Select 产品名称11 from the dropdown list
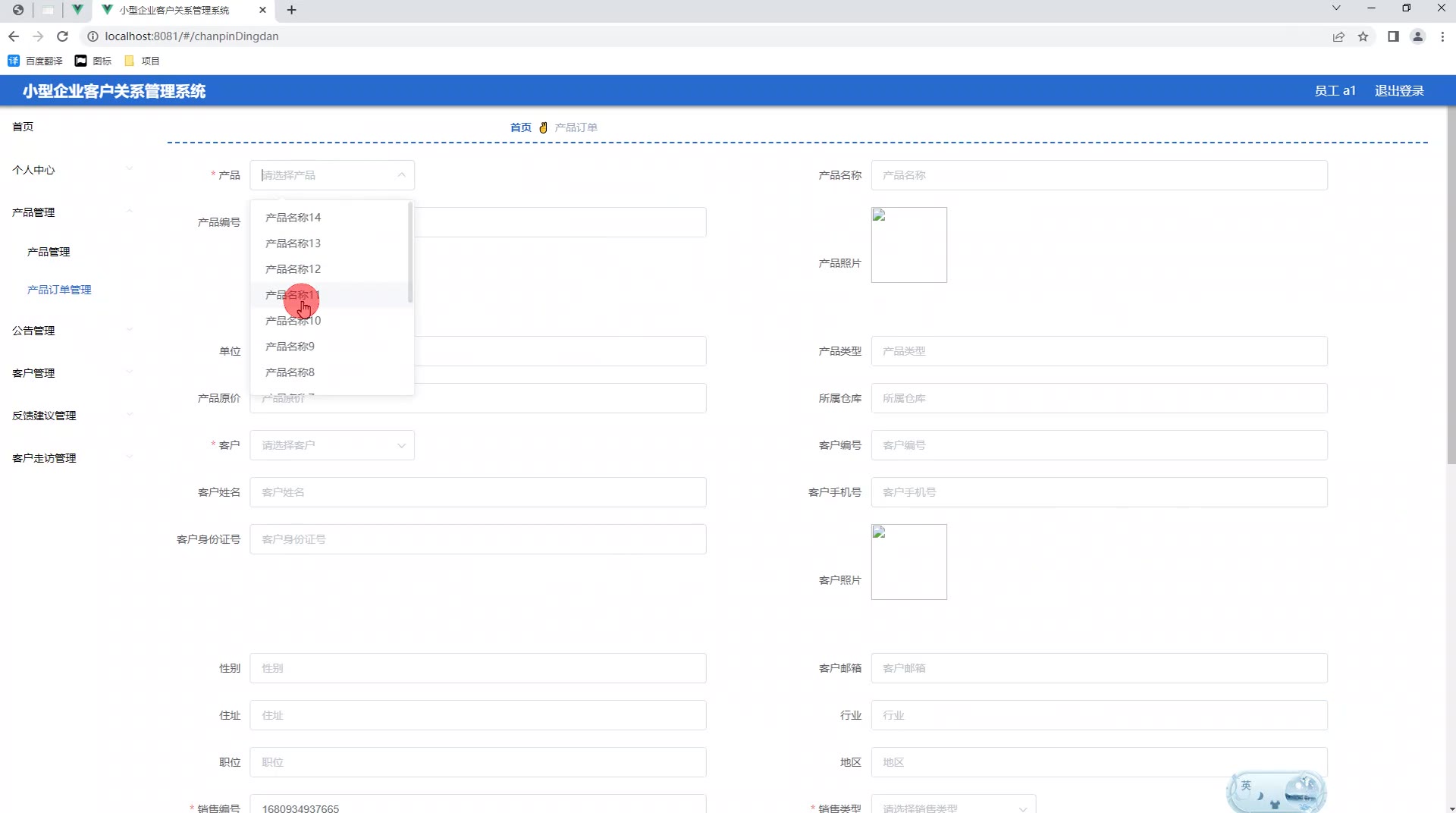Screen dimensions: 1456x813 (293, 295)
